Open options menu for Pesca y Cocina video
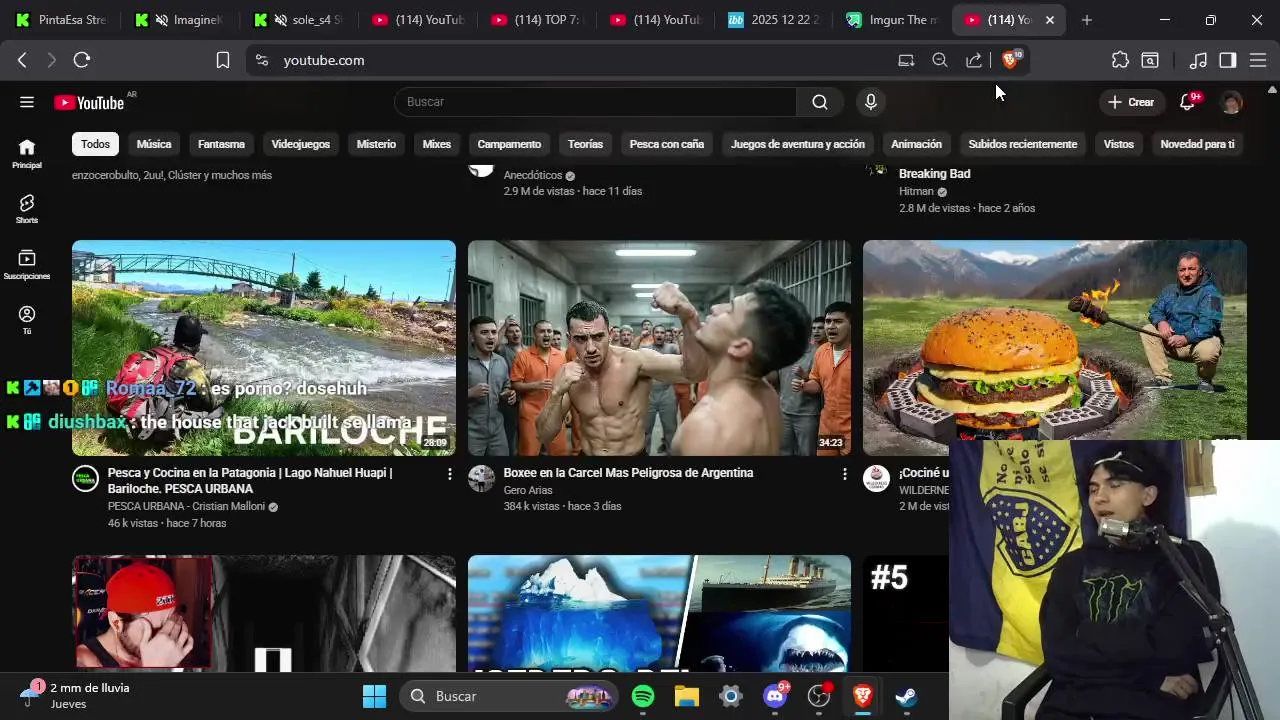 [x=449, y=474]
